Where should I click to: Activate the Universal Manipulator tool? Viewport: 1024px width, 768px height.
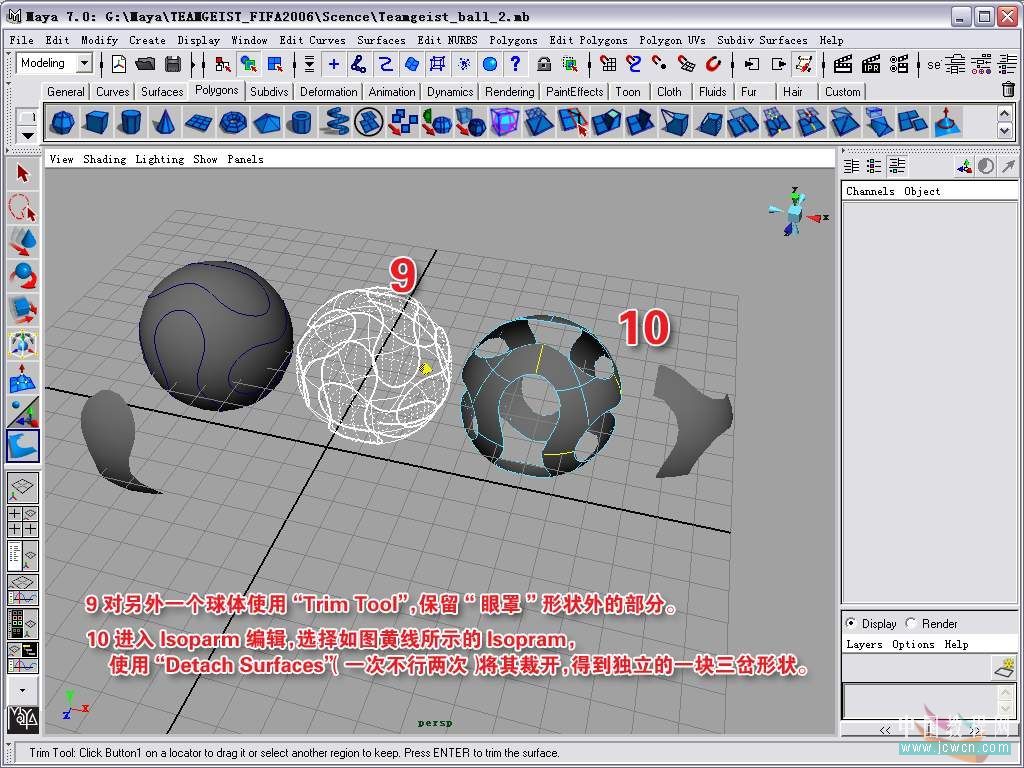(x=23, y=344)
